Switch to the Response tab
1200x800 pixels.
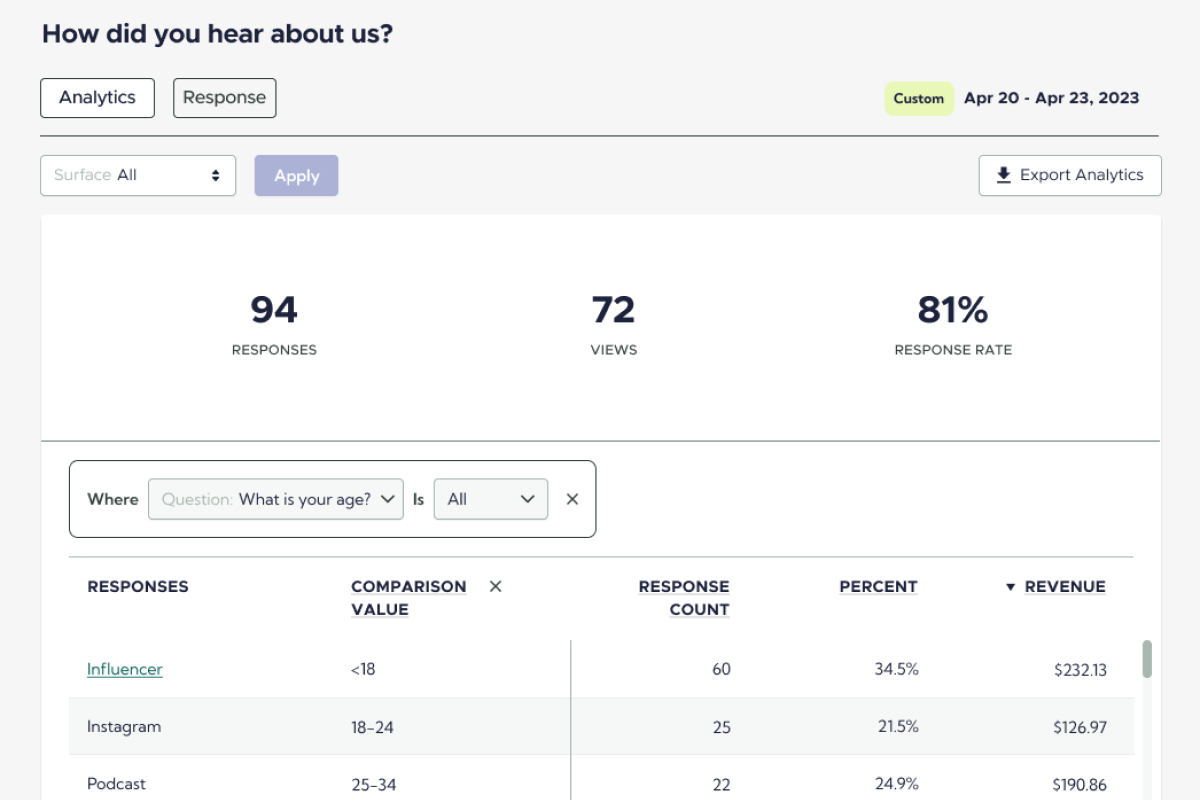224,98
